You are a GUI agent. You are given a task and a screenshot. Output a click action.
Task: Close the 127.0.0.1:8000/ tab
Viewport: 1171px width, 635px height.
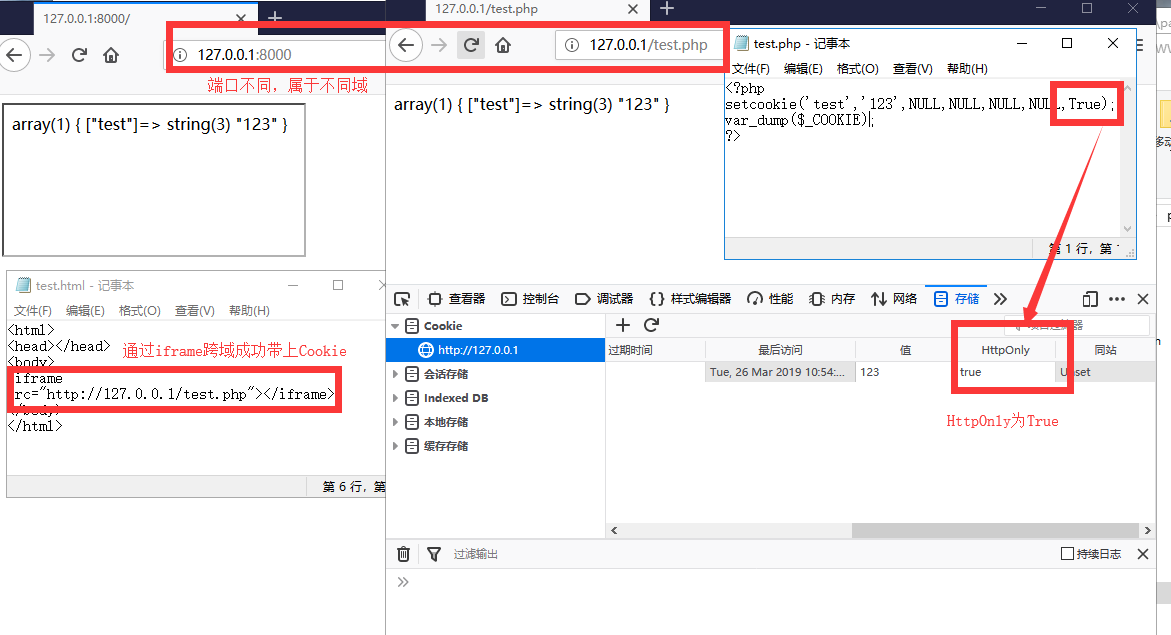click(240, 18)
